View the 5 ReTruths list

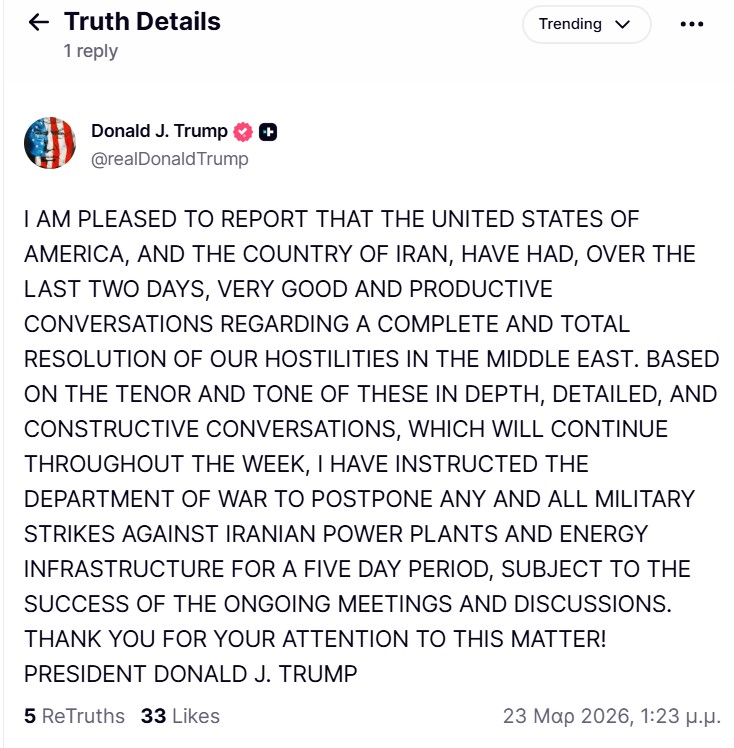74,716
